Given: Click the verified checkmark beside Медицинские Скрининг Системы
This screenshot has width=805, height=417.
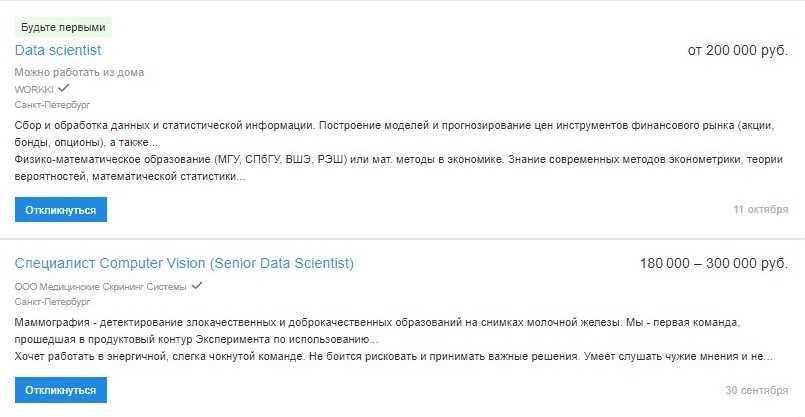Looking at the screenshot, I should coord(197,286).
